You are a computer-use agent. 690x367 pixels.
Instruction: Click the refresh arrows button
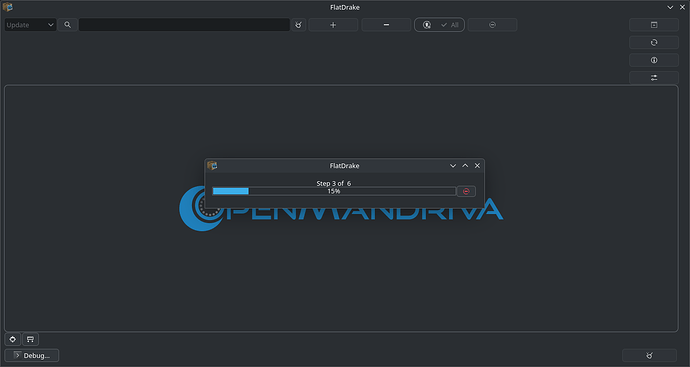pos(654,42)
